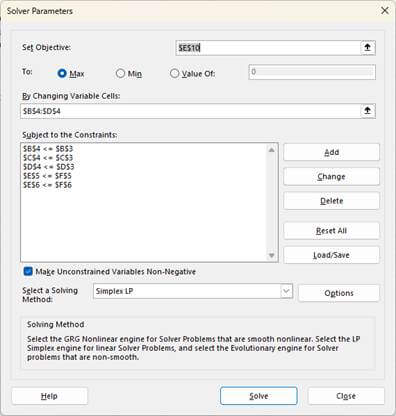Viewport: 396px width, 416px height.
Task: Click the Simplex LP combo box
Action: [x=193, y=291]
